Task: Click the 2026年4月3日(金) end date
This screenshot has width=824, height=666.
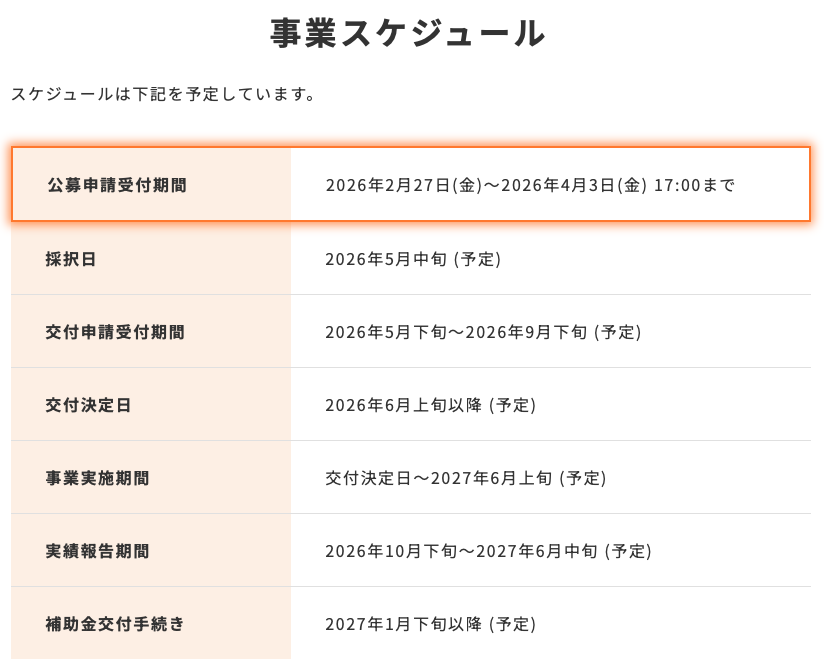Action: [574, 185]
